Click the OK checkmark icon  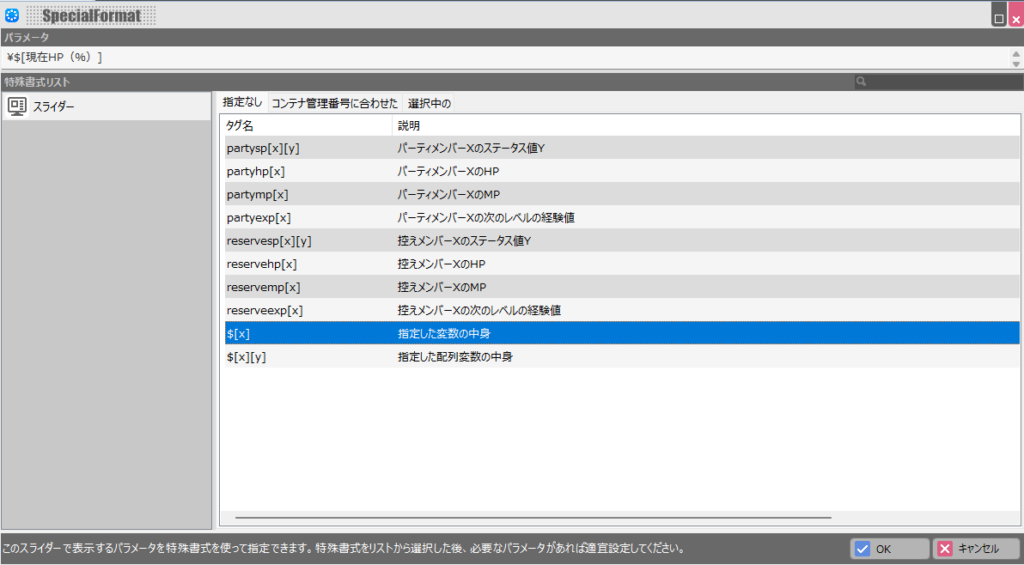(862, 549)
